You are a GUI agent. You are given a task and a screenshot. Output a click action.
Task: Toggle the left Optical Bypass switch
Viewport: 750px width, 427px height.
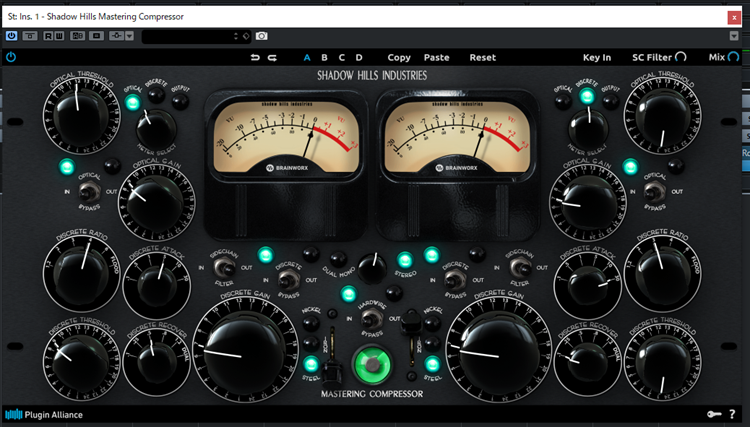pyautogui.click(x=89, y=190)
